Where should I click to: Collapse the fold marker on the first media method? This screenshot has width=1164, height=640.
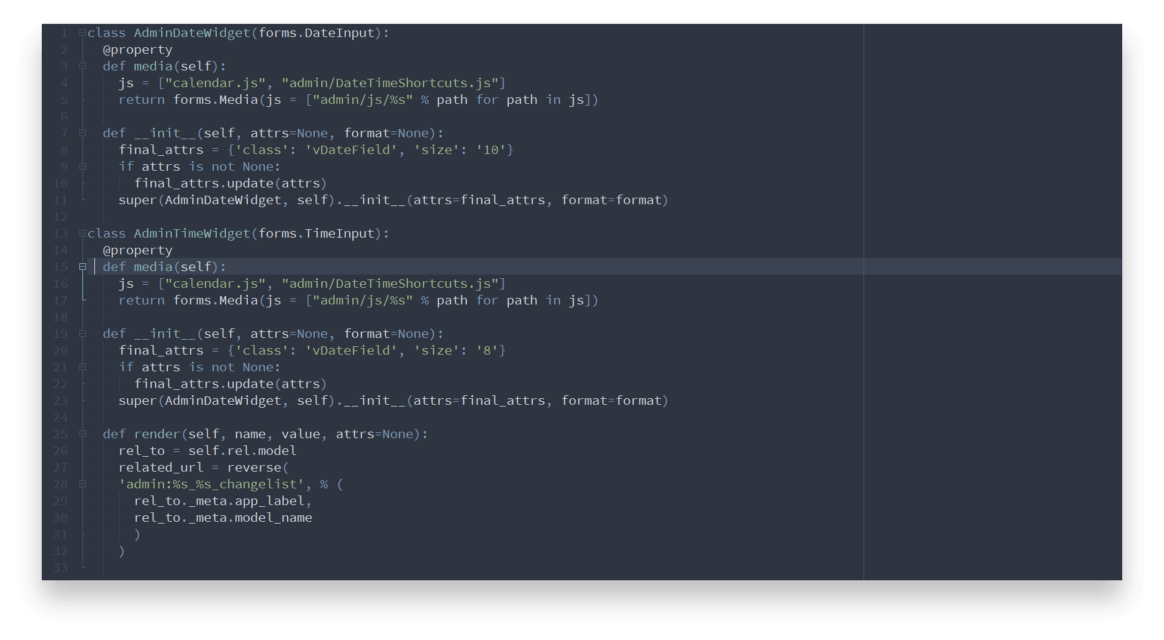click(x=80, y=65)
